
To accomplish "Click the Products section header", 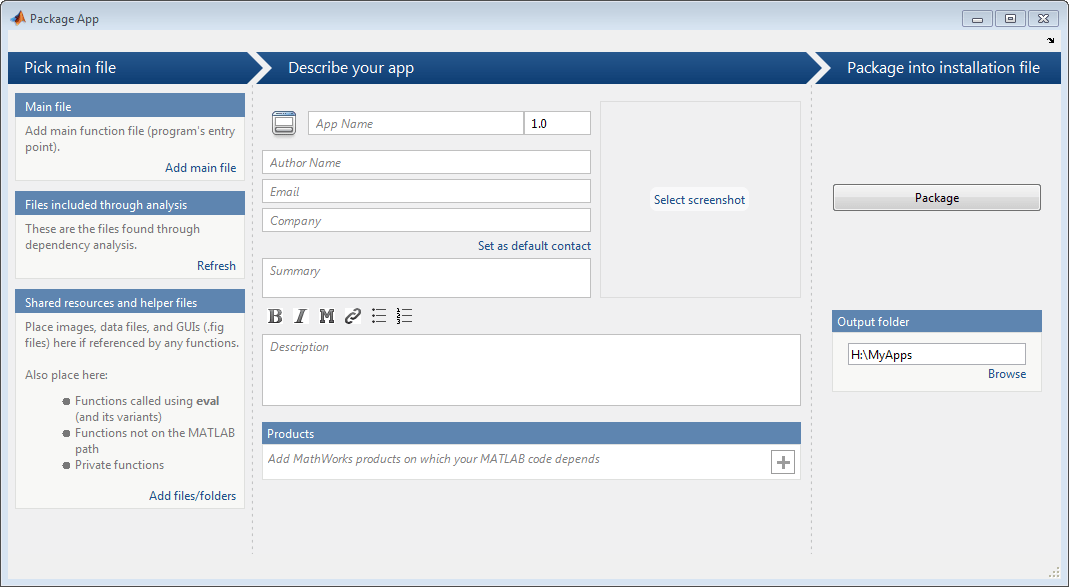I will (x=531, y=434).
